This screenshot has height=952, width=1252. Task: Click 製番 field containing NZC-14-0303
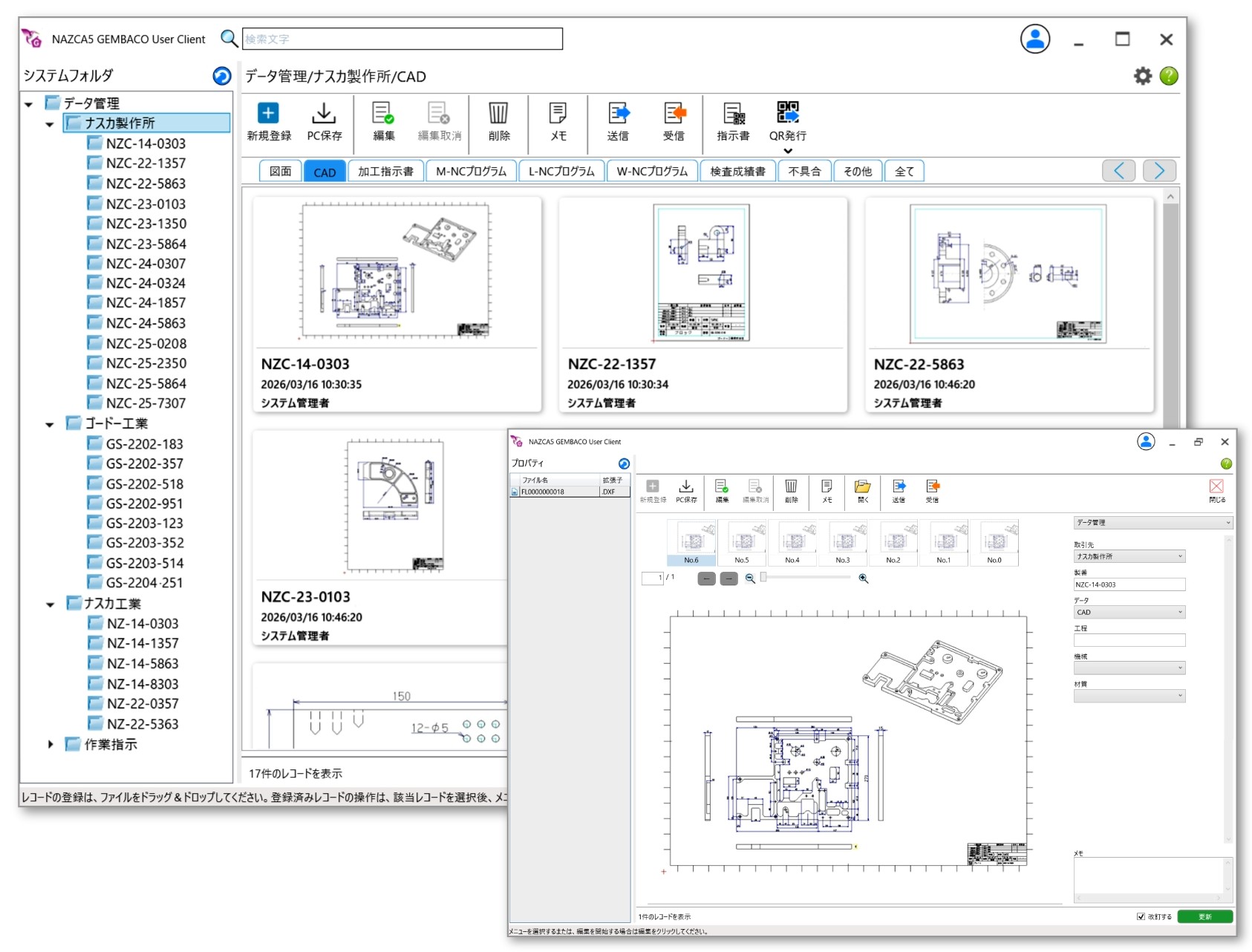tap(1129, 584)
